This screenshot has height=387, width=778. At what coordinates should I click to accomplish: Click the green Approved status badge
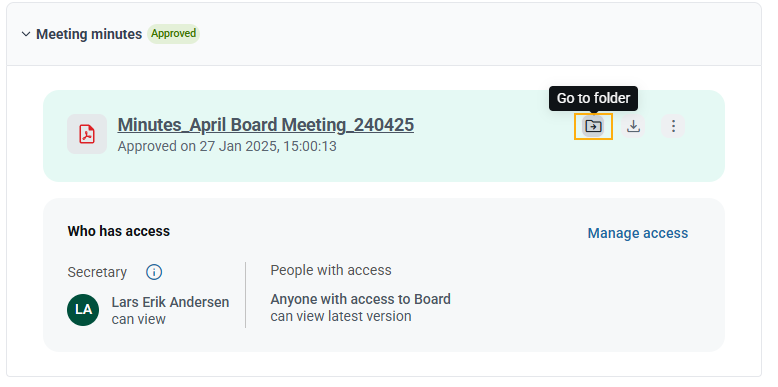point(174,34)
